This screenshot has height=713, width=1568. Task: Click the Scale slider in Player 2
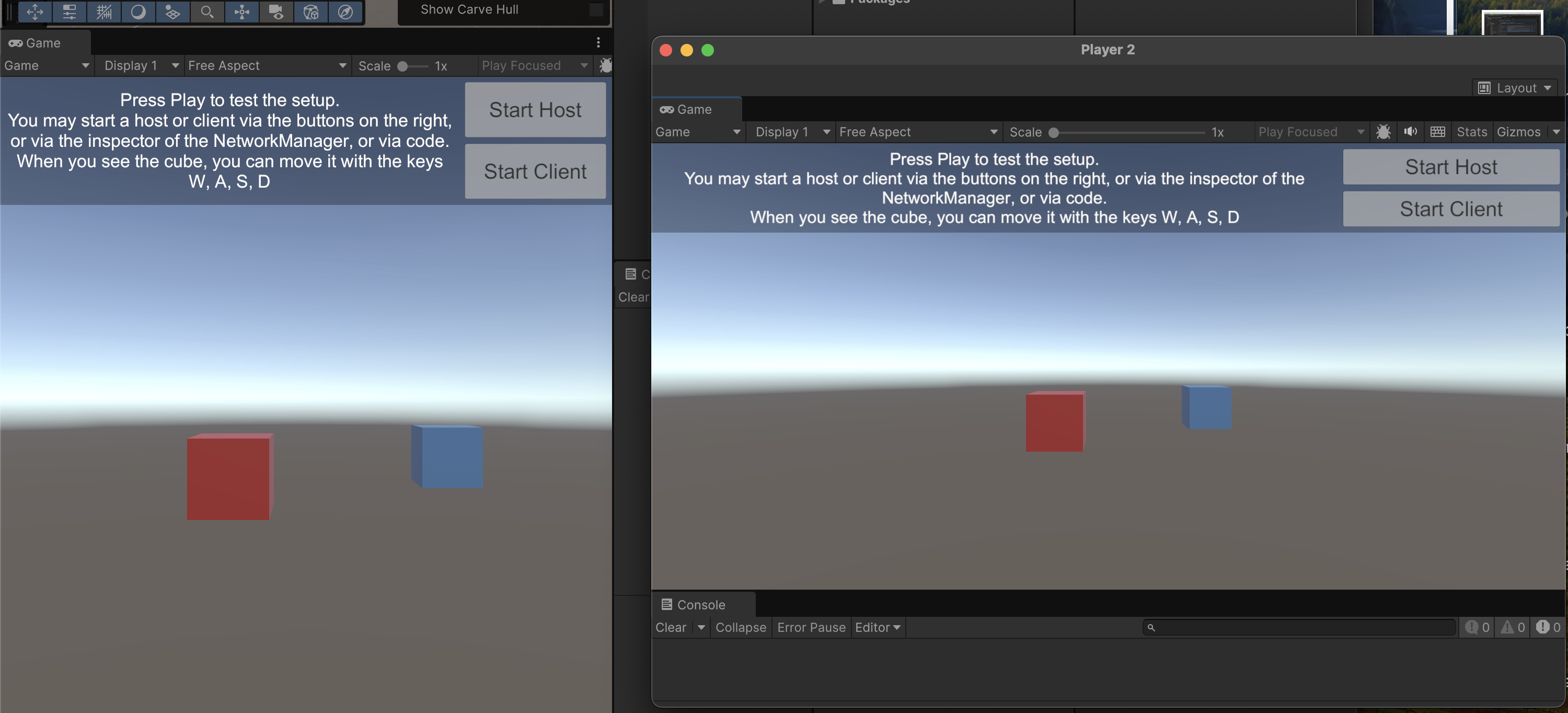(x=1054, y=132)
